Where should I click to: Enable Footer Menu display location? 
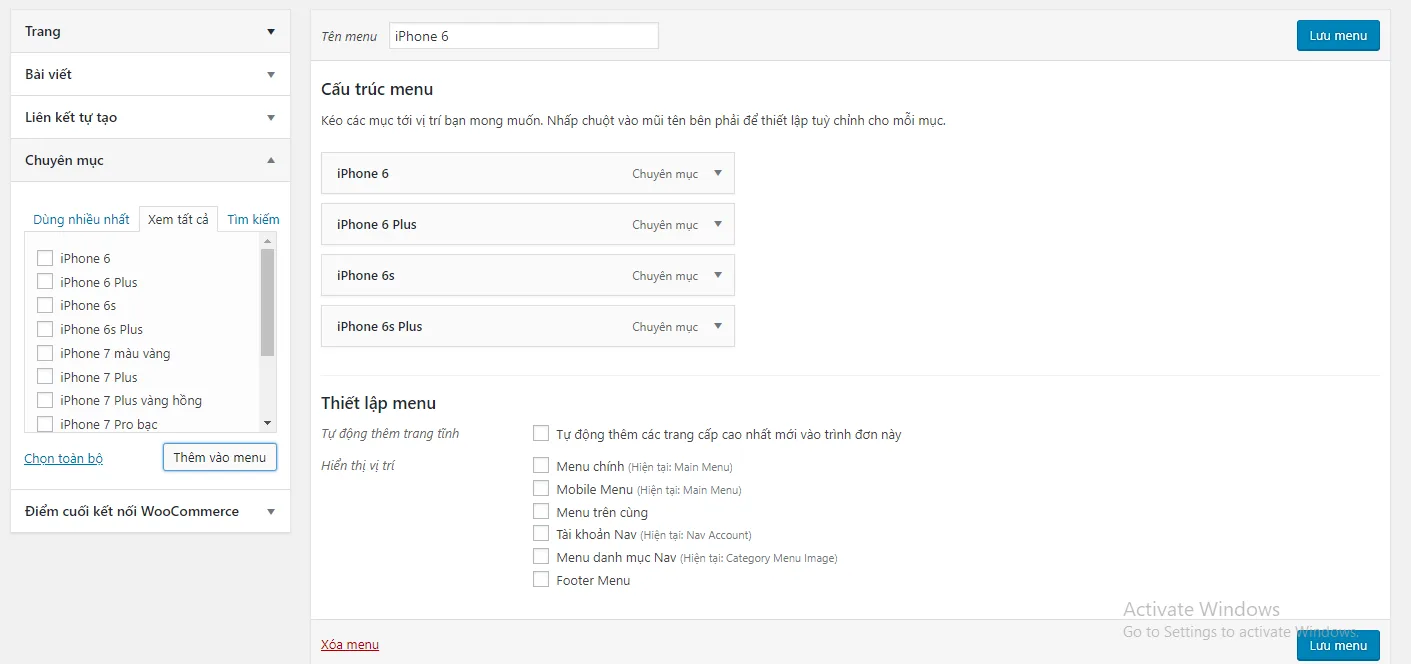click(x=541, y=579)
